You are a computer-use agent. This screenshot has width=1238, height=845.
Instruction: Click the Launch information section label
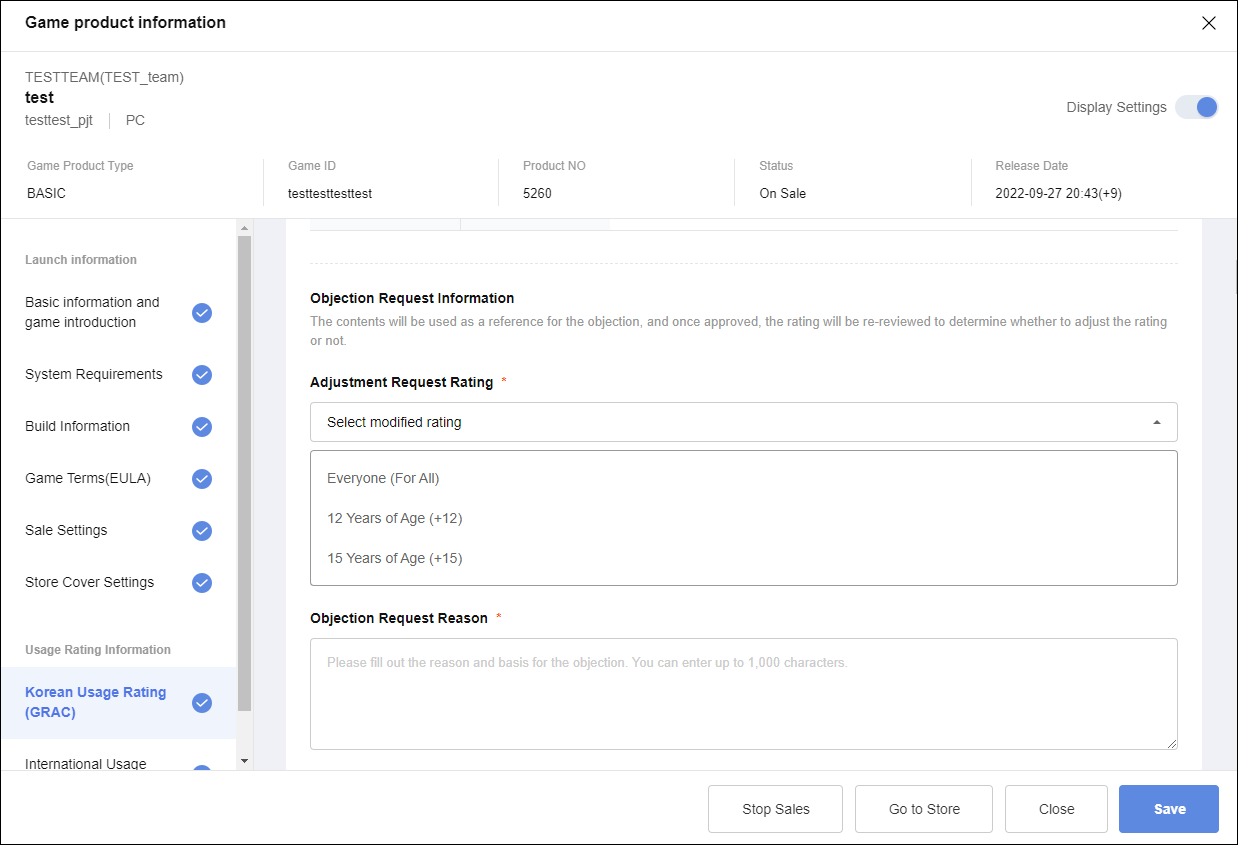click(81, 259)
